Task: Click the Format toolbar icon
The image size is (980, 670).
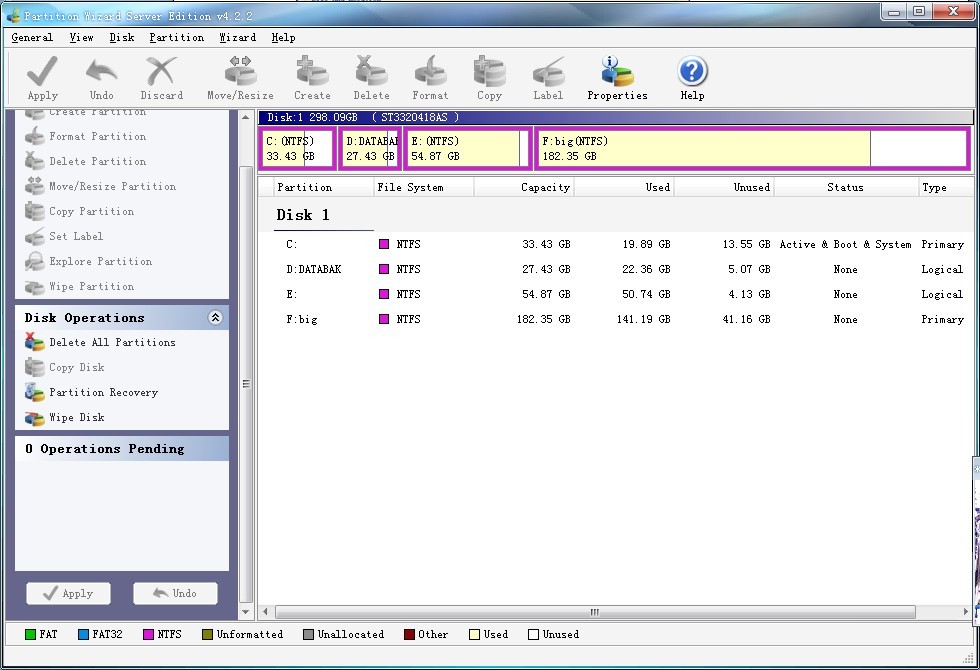Action: pyautogui.click(x=430, y=77)
